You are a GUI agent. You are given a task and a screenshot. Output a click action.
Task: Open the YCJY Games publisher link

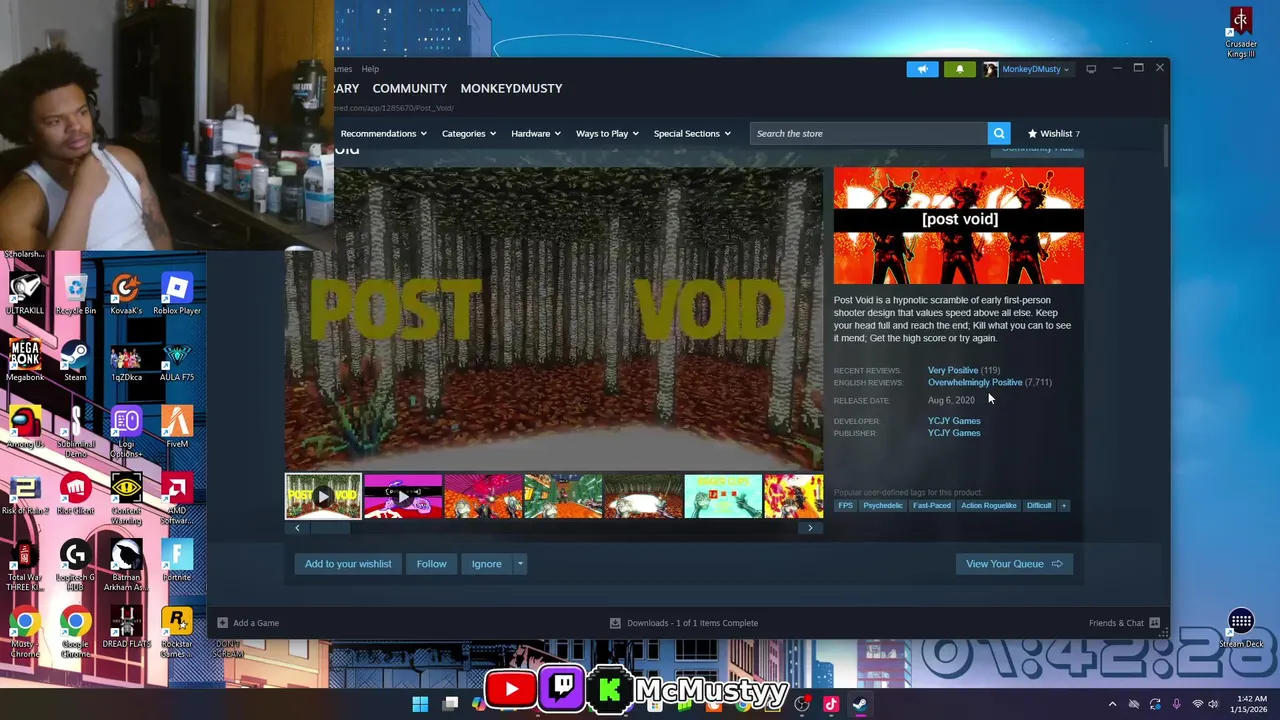point(954,433)
